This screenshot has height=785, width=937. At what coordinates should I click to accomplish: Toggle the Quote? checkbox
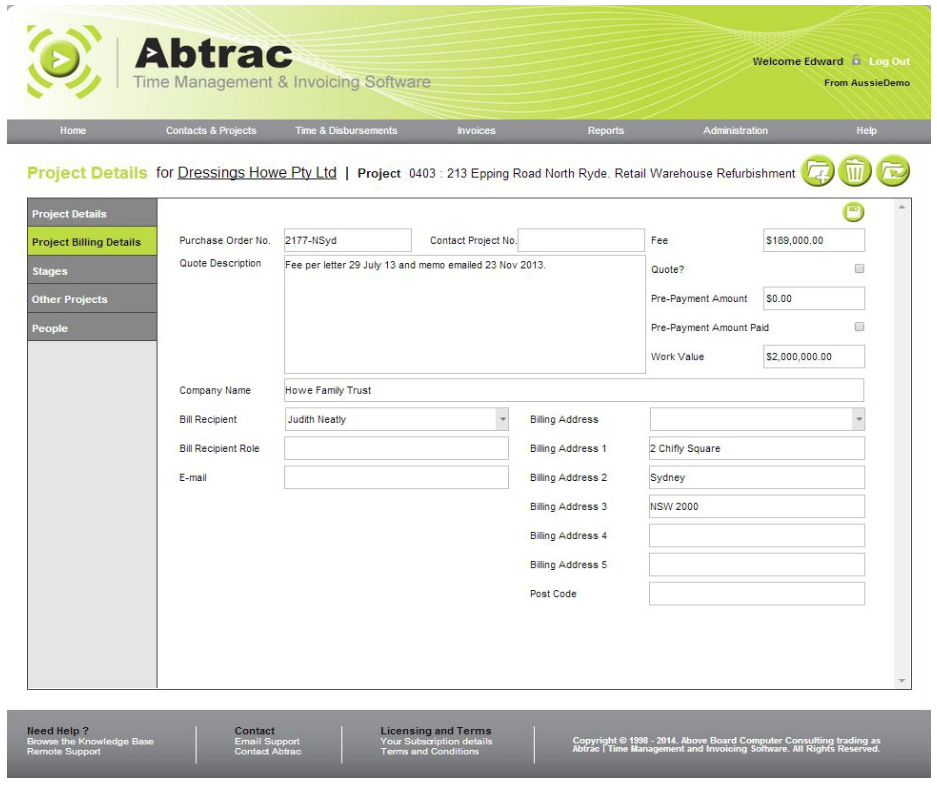(x=859, y=269)
